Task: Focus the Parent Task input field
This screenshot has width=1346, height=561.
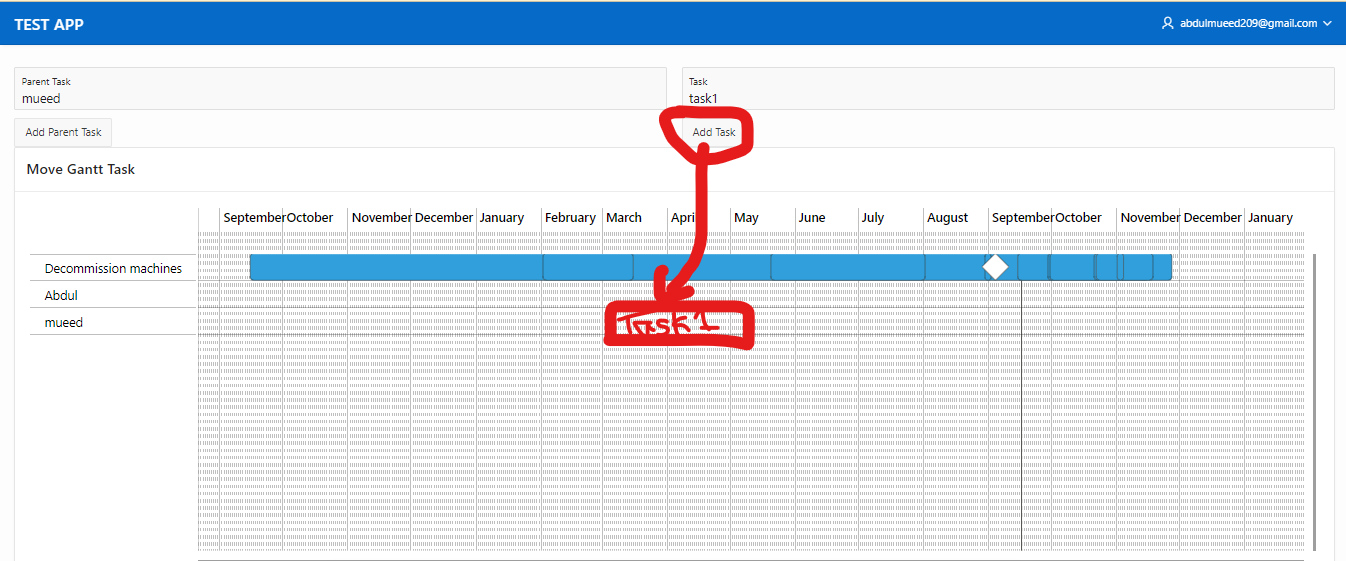Action: point(340,98)
